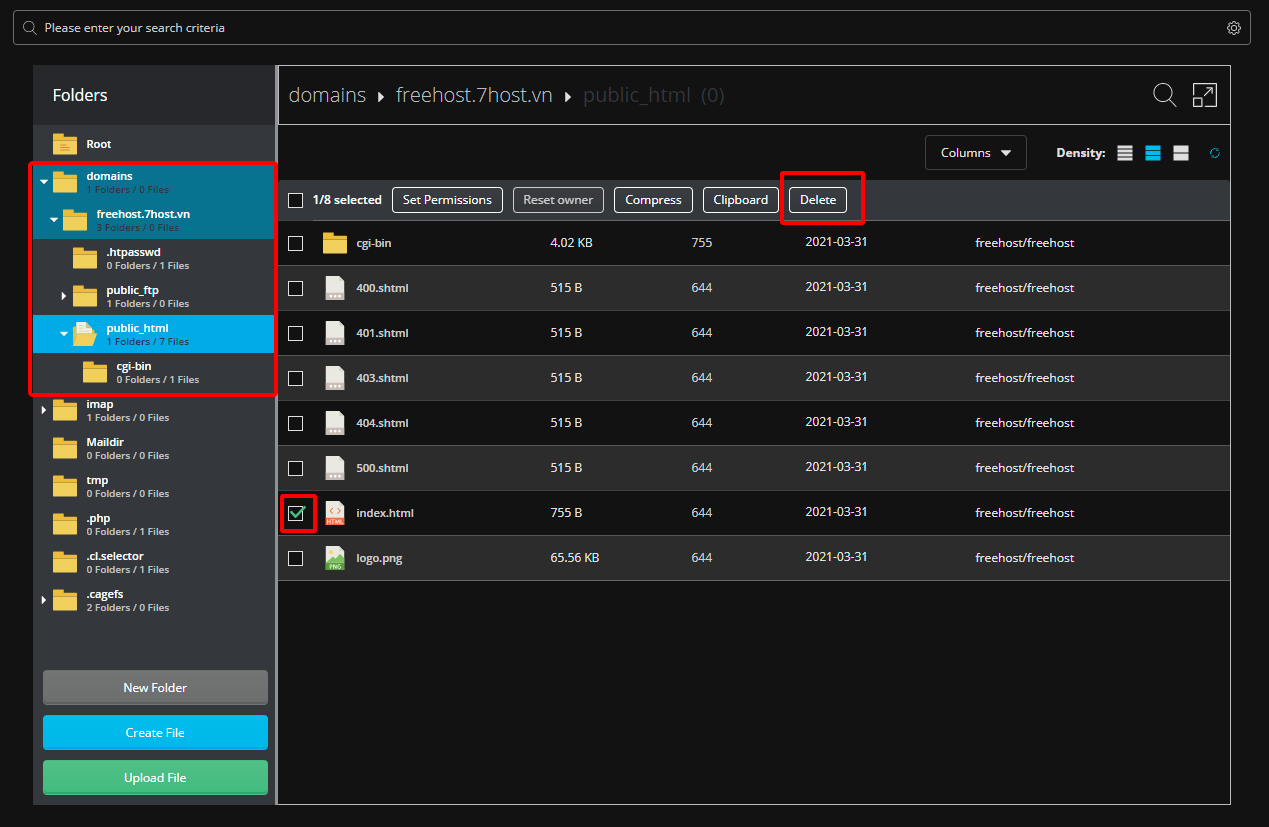The image size is (1269, 827).
Task: Click the logo.png image file icon
Action: pyautogui.click(x=334, y=558)
